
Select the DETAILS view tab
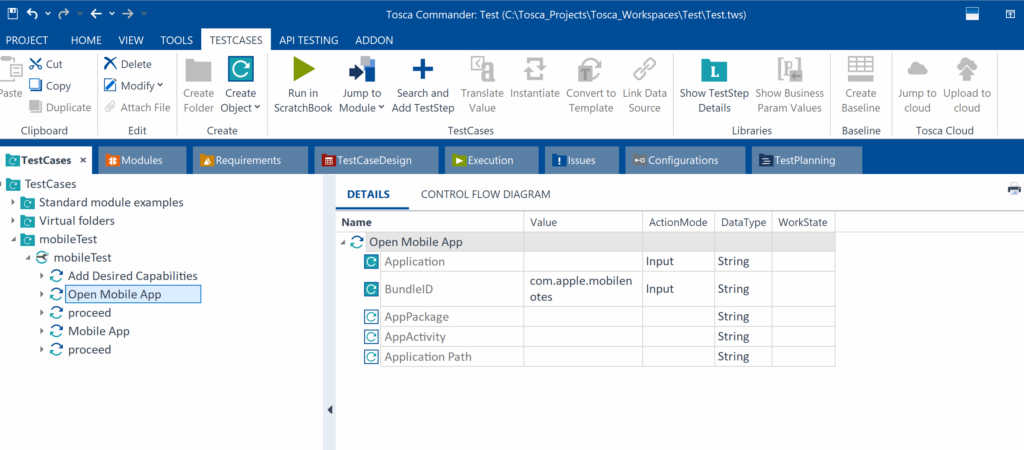click(368, 194)
